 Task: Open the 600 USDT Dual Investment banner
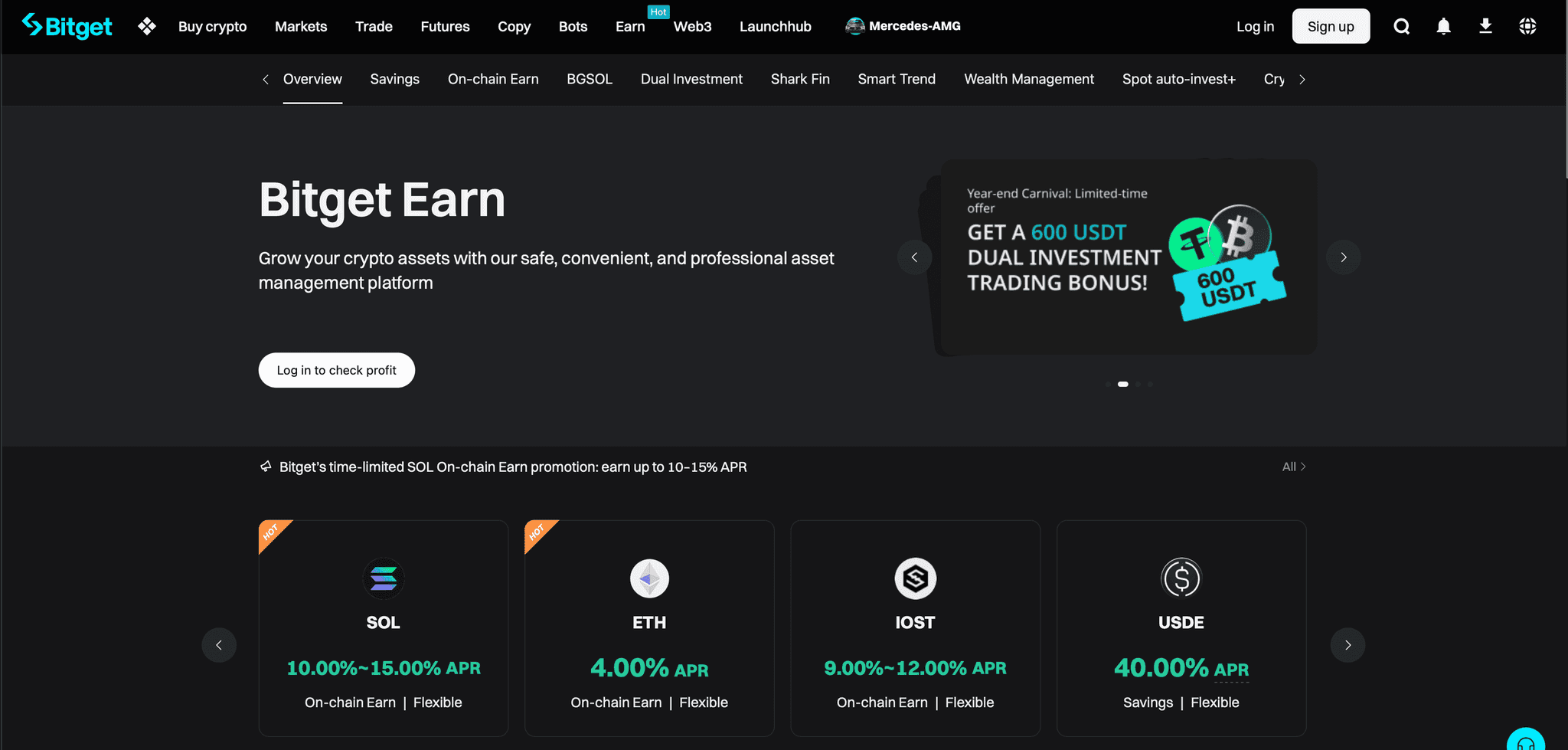(x=1129, y=257)
